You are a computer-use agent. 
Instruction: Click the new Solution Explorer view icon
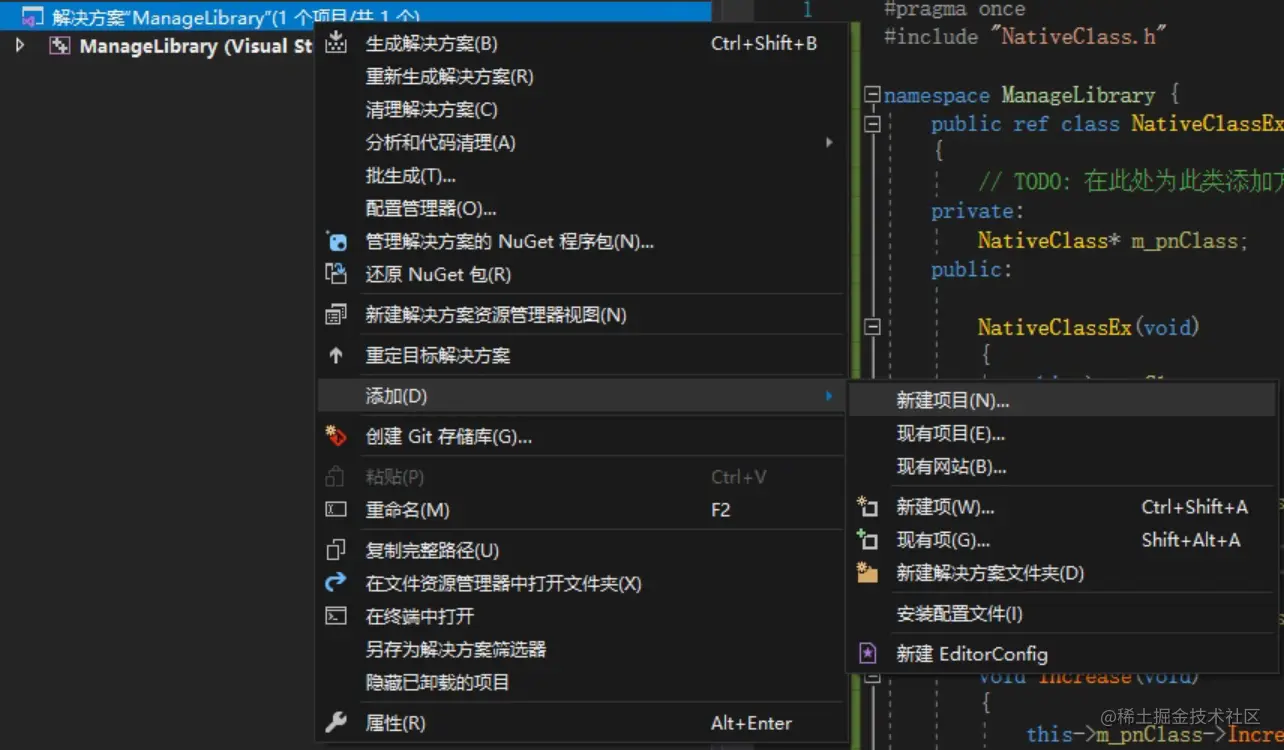coord(336,315)
